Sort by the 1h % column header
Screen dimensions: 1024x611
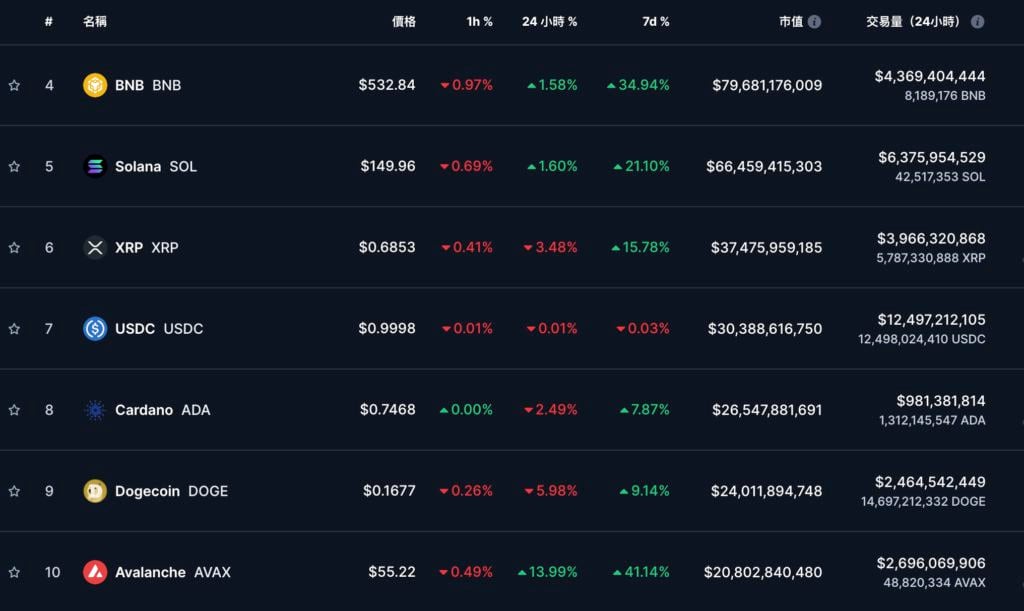pyautogui.click(x=479, y=21)
